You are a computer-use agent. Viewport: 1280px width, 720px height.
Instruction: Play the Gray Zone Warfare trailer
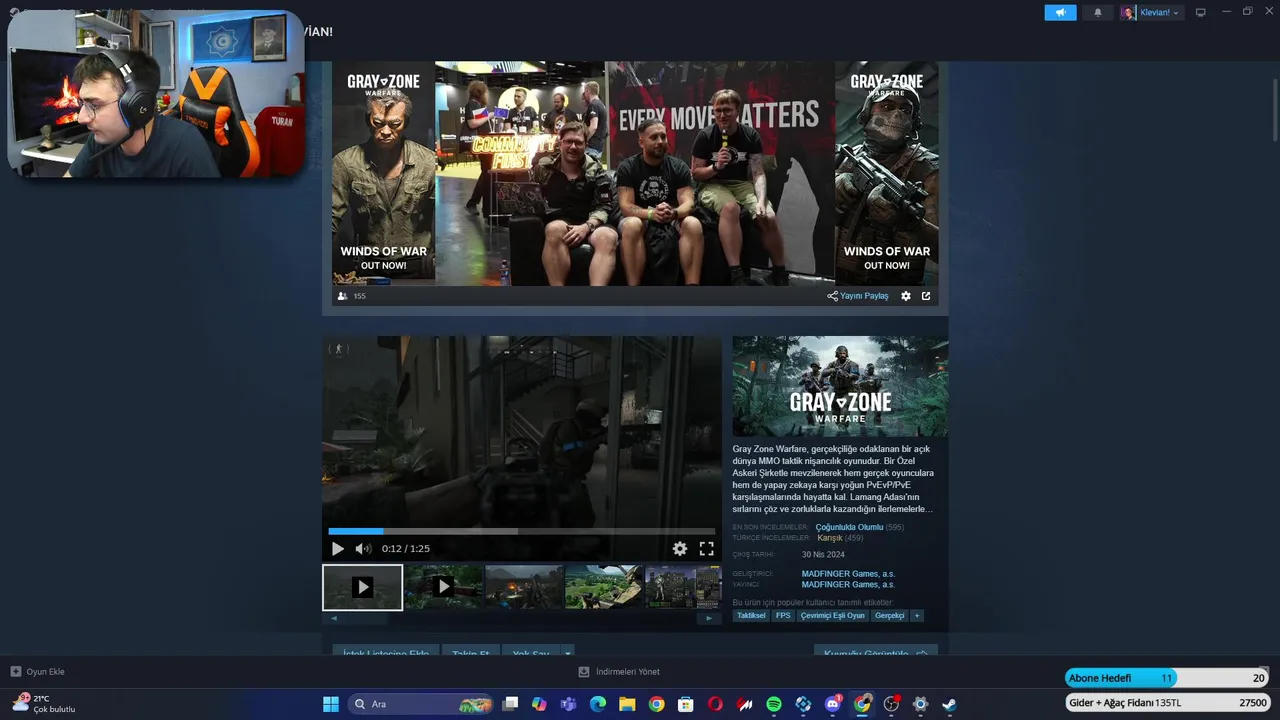[x=338, y=549]
